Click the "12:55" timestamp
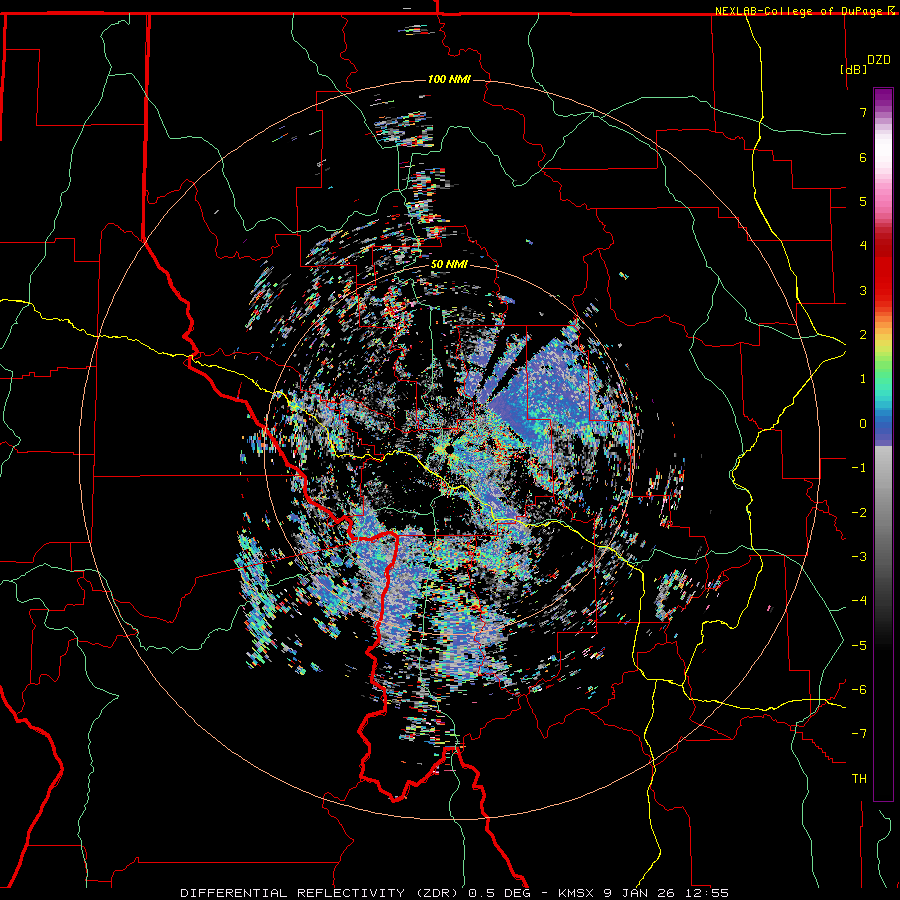This screenshot has height=900, width=900. coord(705,893)
